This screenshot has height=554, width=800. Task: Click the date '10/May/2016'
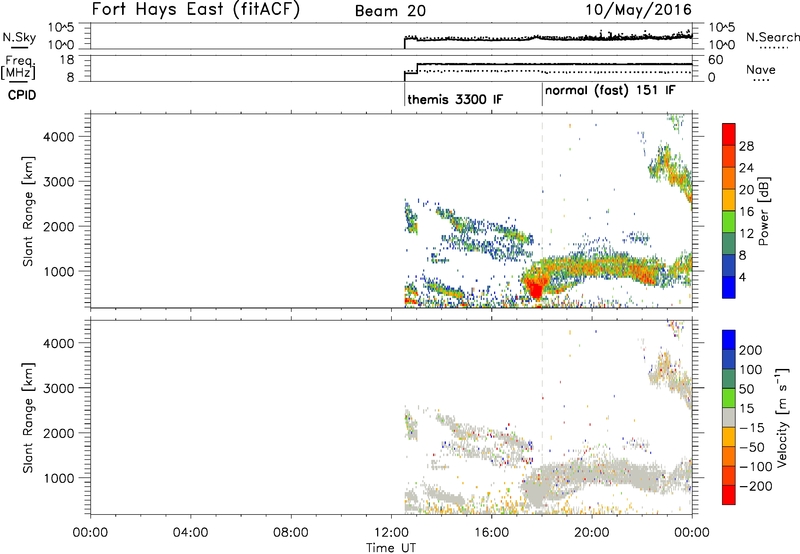tap(638, 10)
